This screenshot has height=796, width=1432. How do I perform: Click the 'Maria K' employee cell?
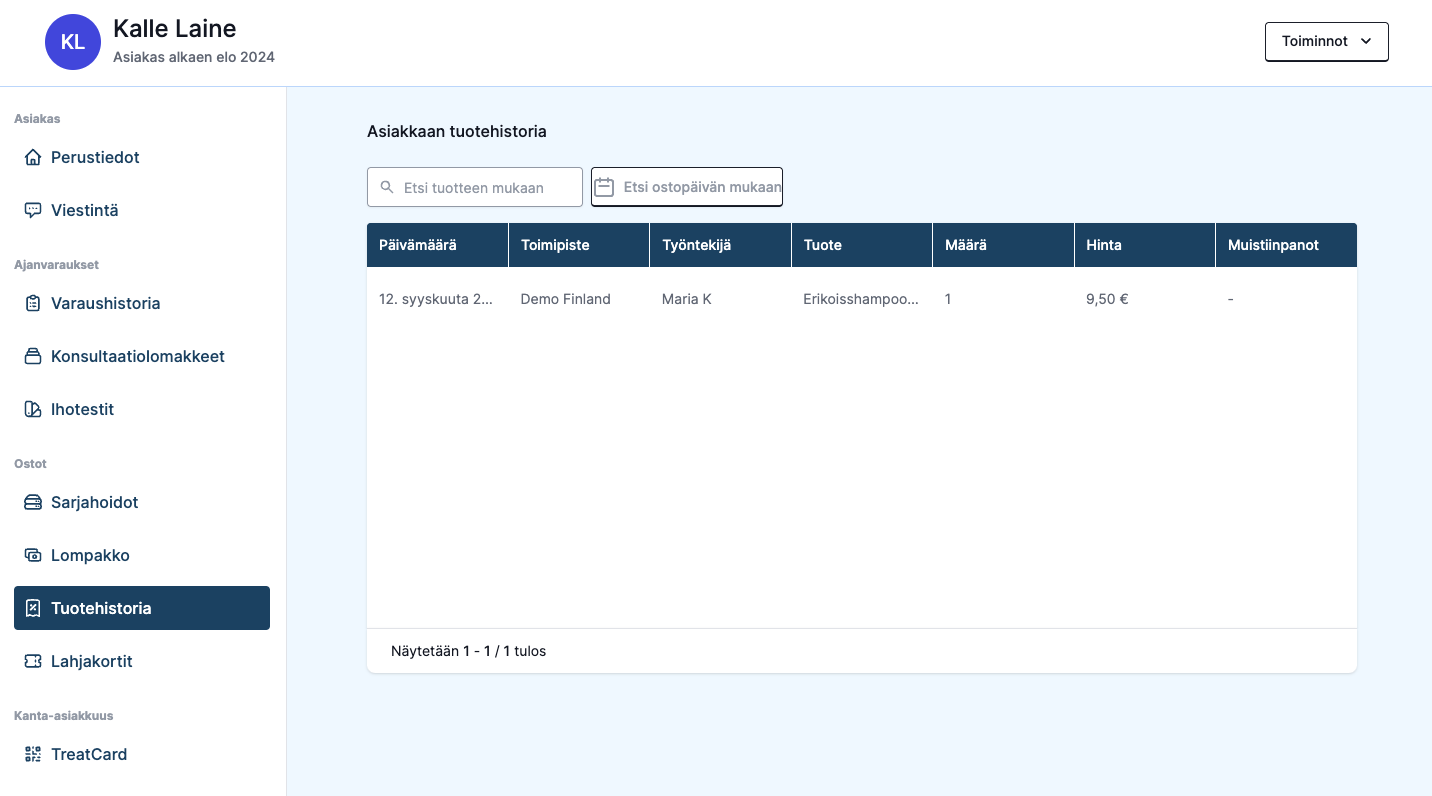[687, 299]
